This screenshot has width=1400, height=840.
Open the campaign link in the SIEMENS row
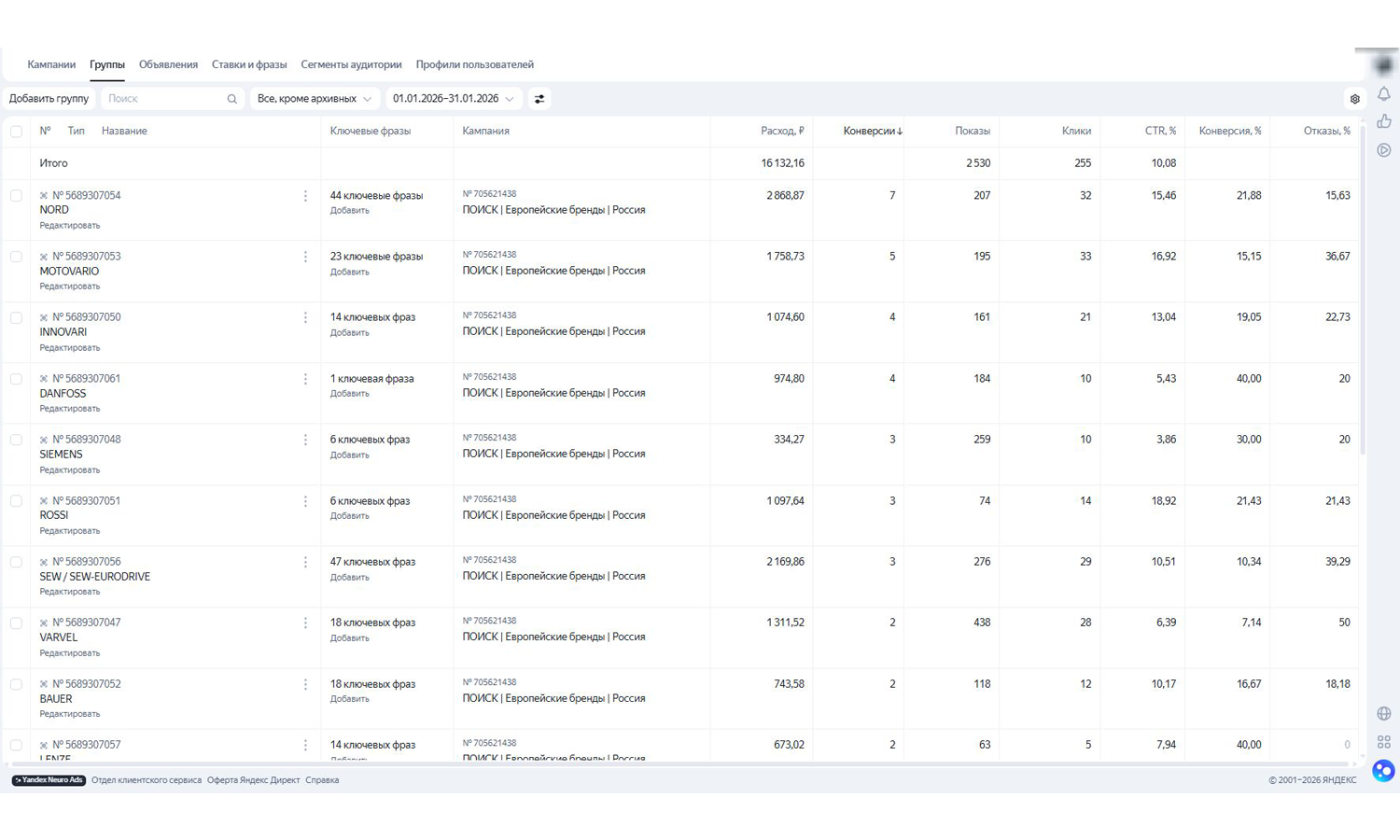click(554, 455)
